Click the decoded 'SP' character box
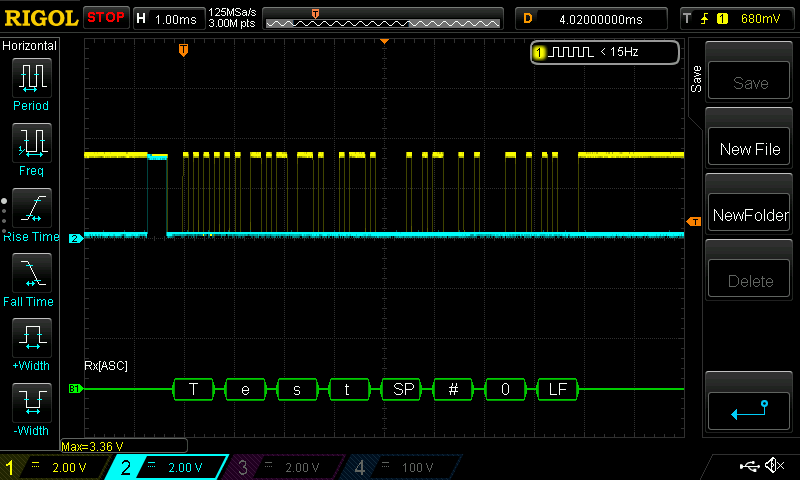The width and height of the screenshot is (800, 480). 401,389
